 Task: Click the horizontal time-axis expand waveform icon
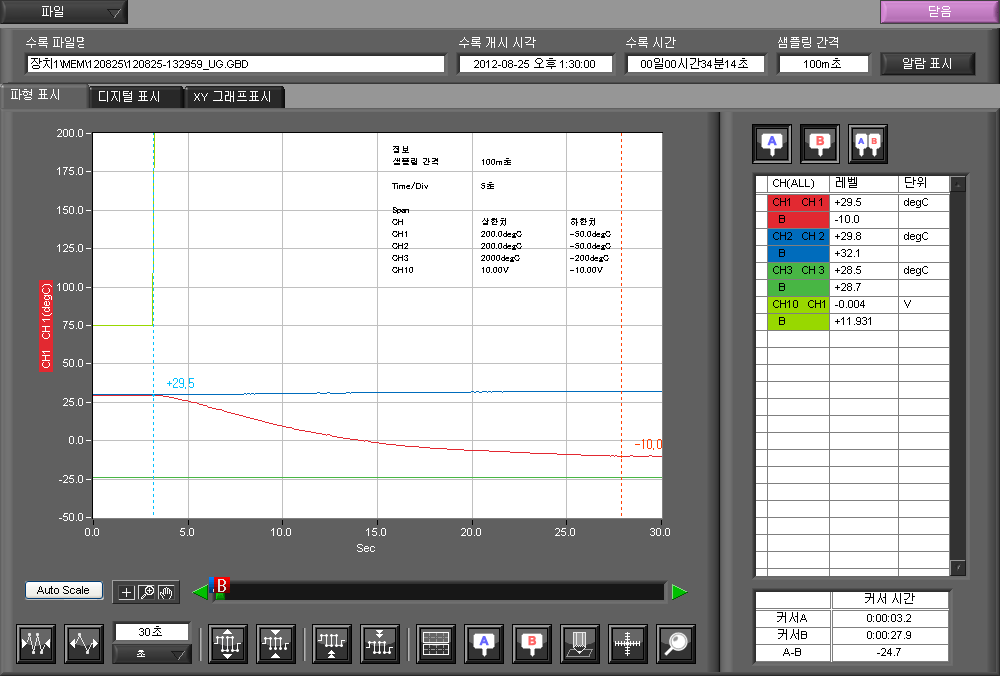click(x=84, y=644)
